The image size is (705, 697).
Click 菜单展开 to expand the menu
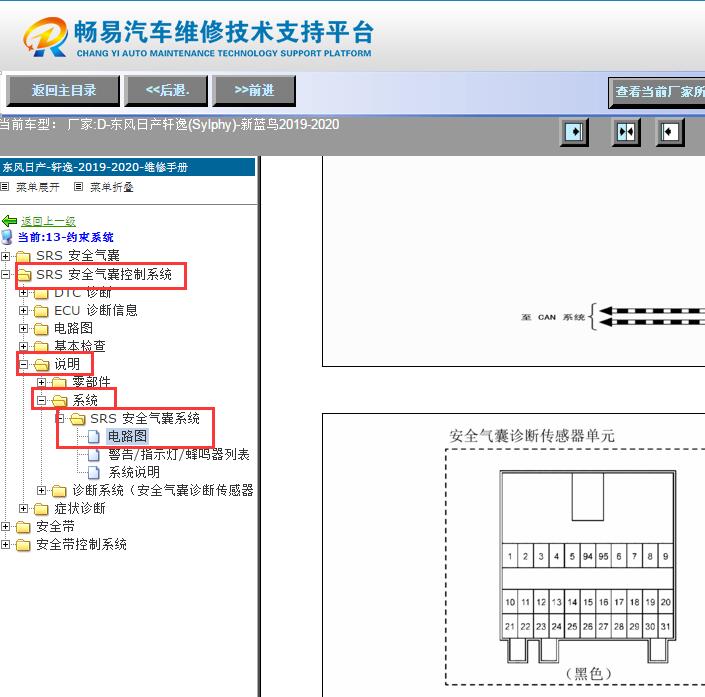pyautogui.click(x=38, y=187)
